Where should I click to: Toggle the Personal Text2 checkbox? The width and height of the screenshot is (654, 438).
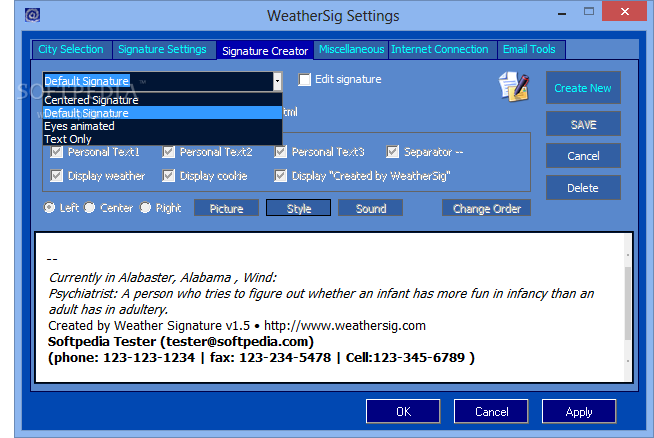pos(169,152)
